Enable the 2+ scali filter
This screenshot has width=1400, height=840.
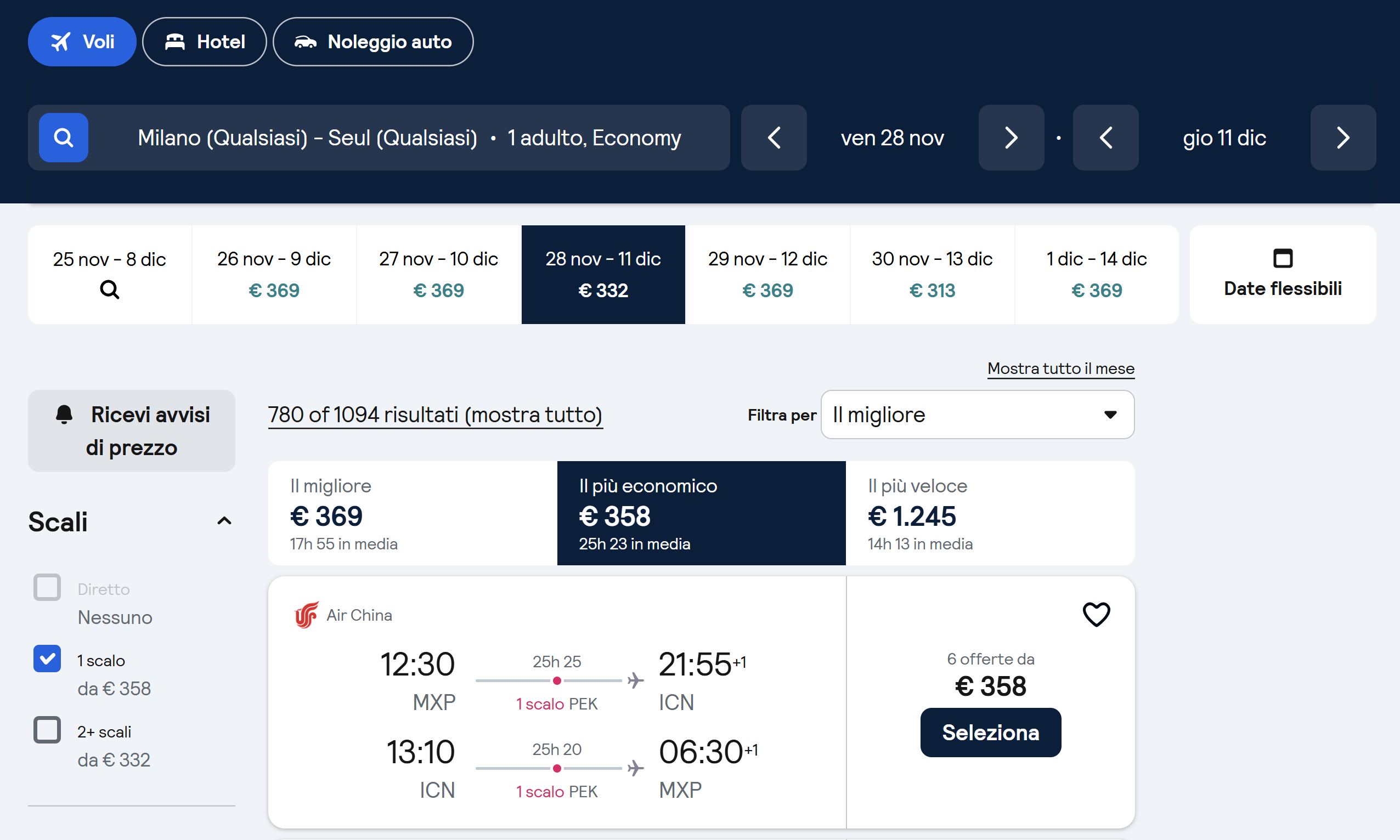[47, 730]
